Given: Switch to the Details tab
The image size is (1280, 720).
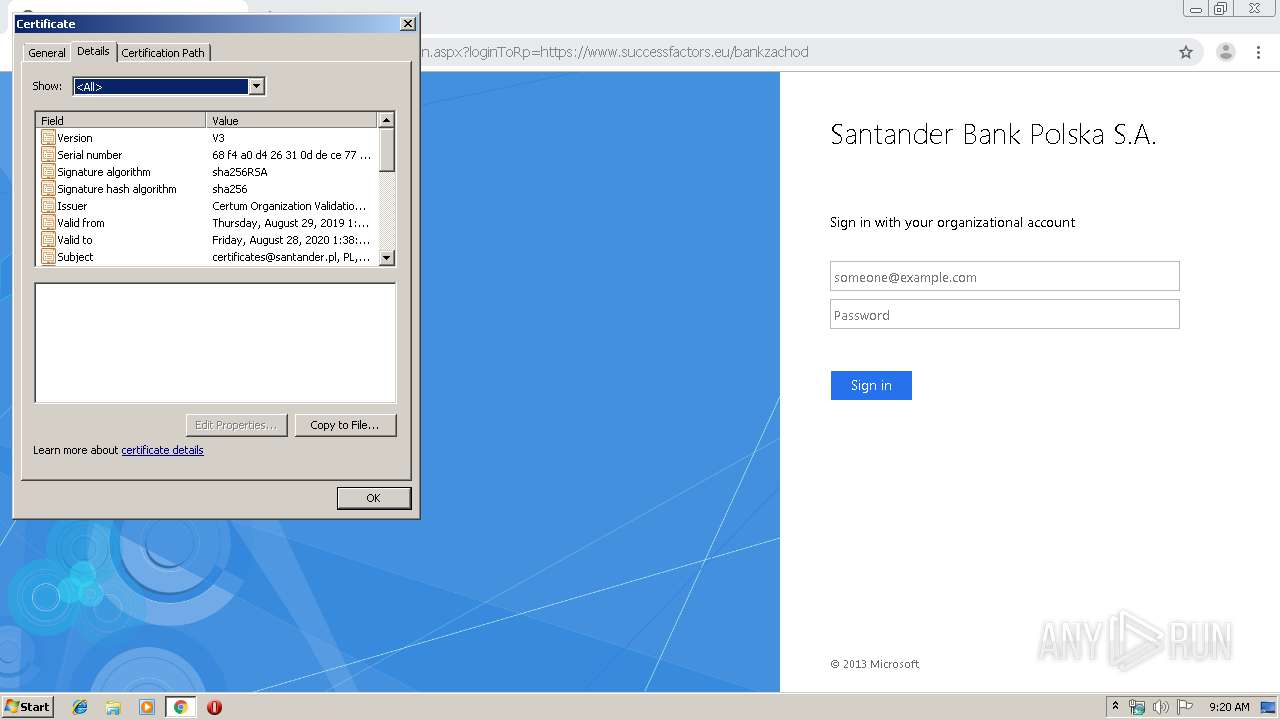Looking at the screenshot, I should [93, 51].
